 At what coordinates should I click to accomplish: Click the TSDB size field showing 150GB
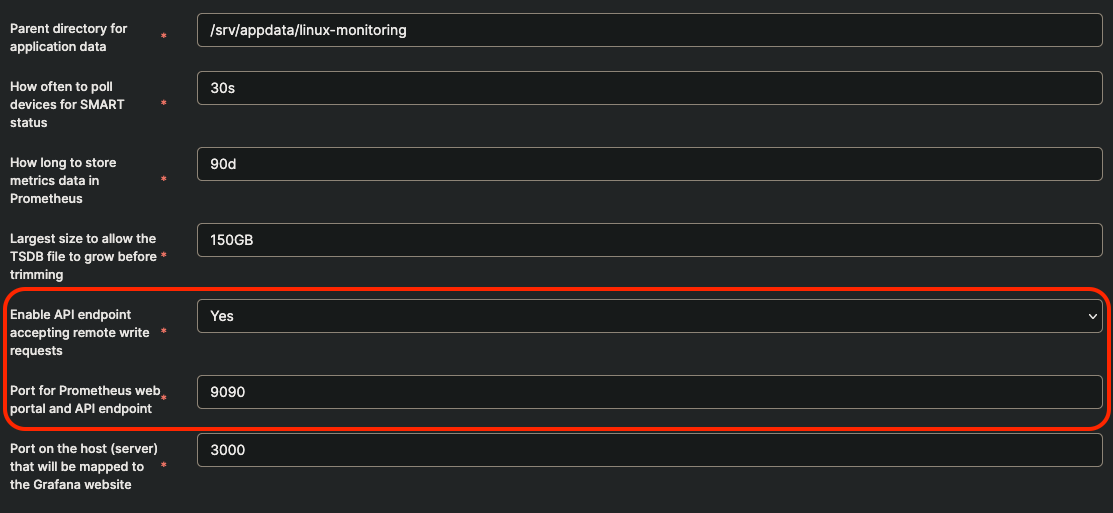[649, 241]
